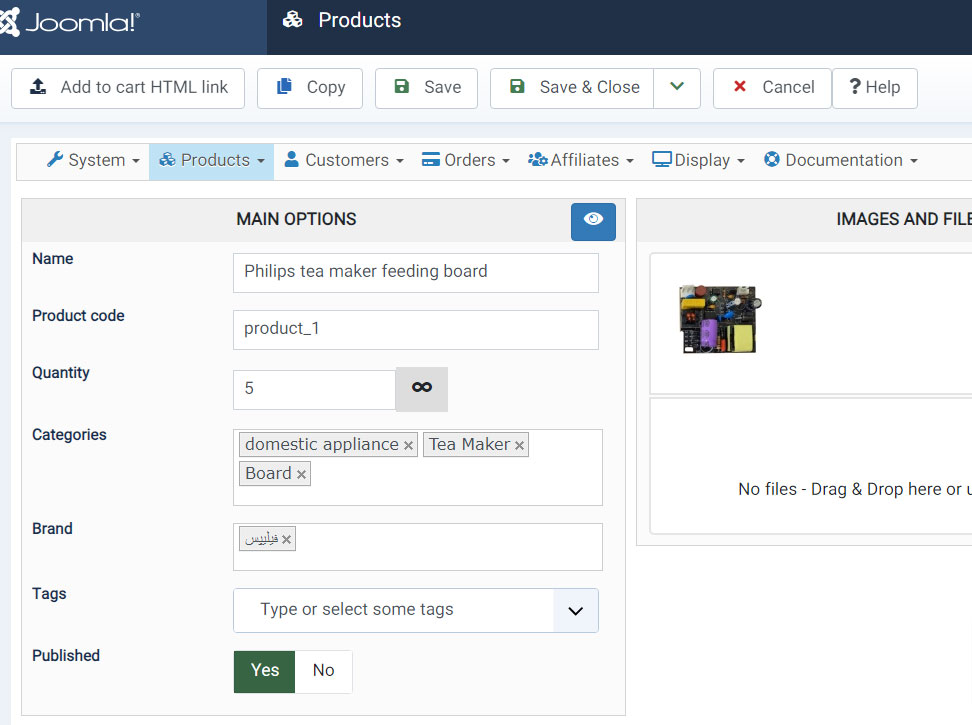Click the Quantity input field
Screen dimensions: 972x725
[314, 390]
